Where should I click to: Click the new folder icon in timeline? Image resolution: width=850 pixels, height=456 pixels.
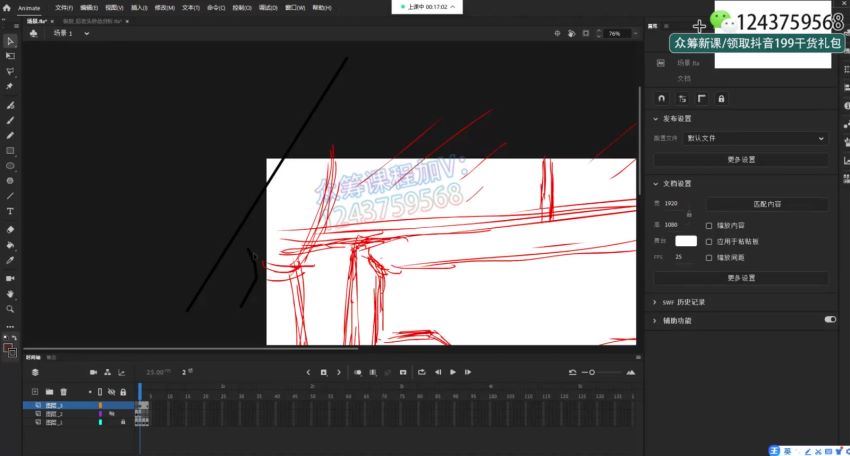(49, 391)
